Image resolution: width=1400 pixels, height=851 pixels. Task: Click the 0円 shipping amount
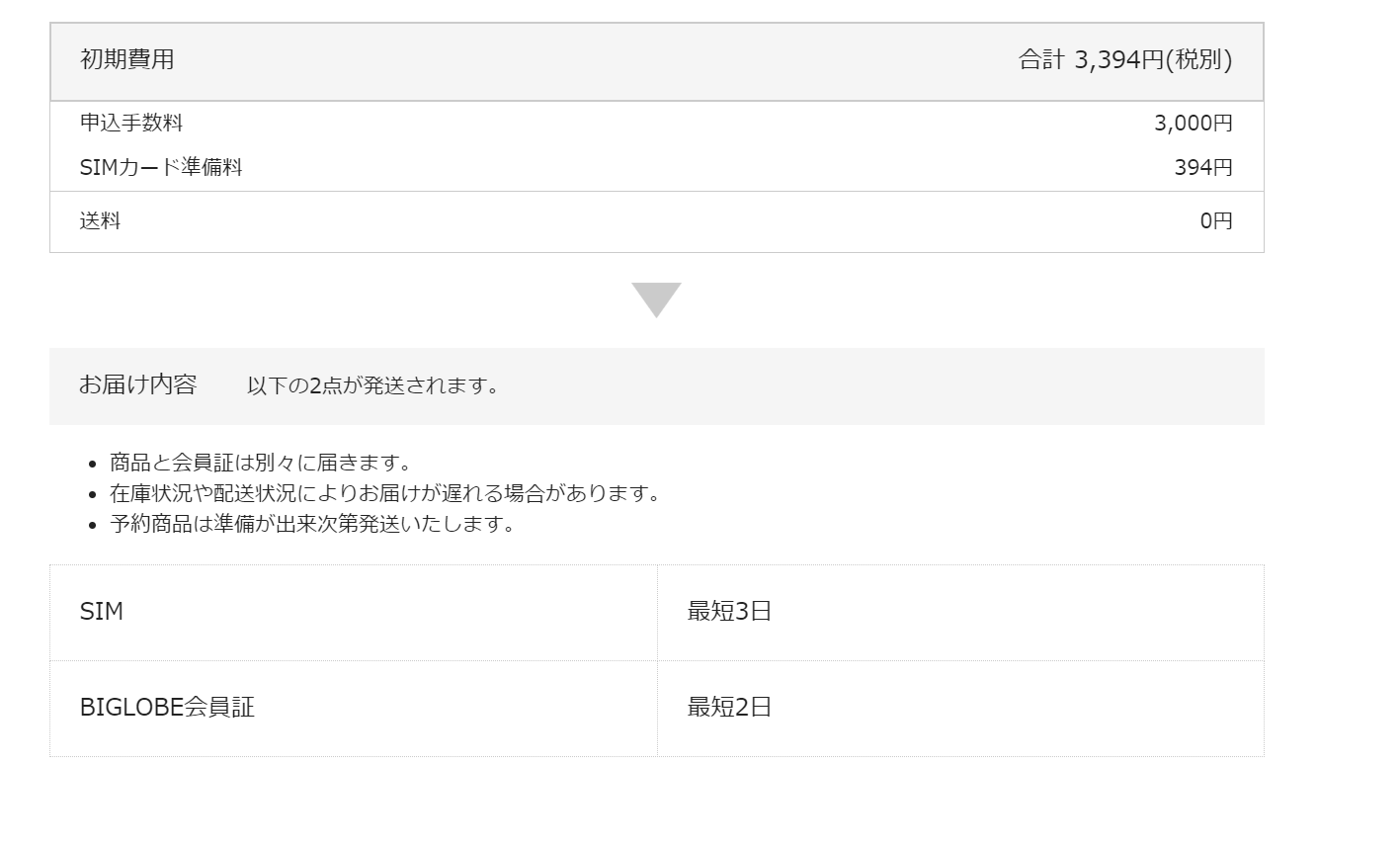pyautogui.click(x=1216, y=220)
